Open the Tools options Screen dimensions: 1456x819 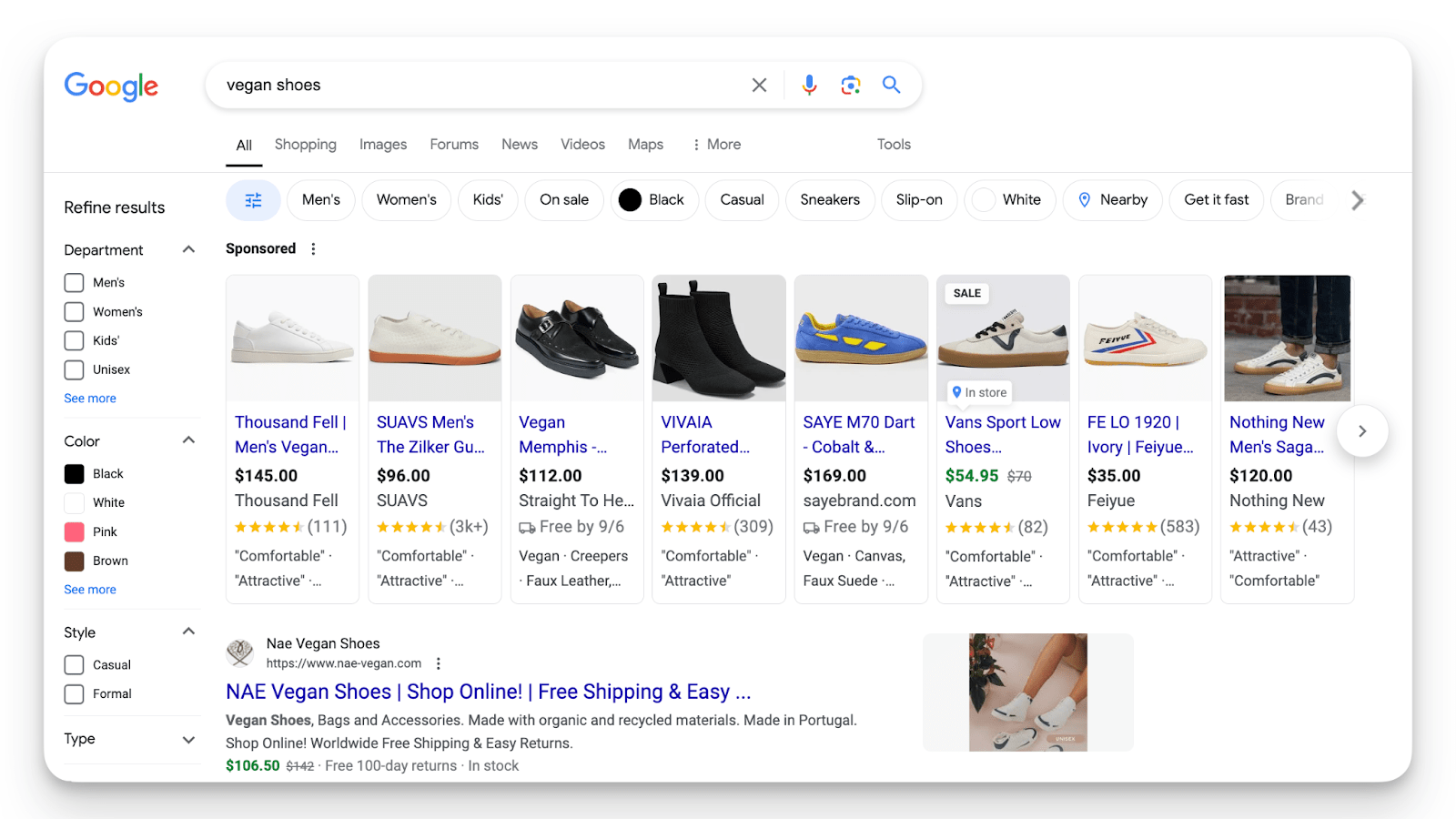coord(894,145)
